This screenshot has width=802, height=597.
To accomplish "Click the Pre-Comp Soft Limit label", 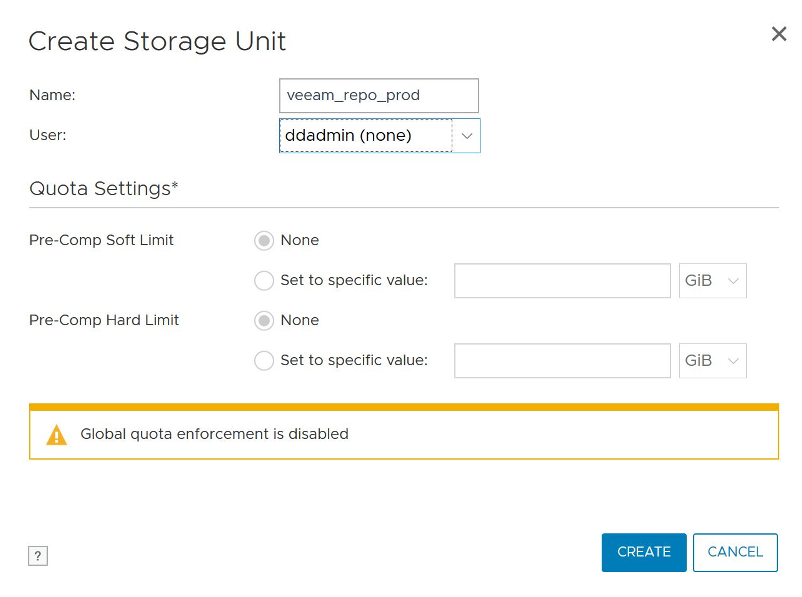I will point(101,240).
